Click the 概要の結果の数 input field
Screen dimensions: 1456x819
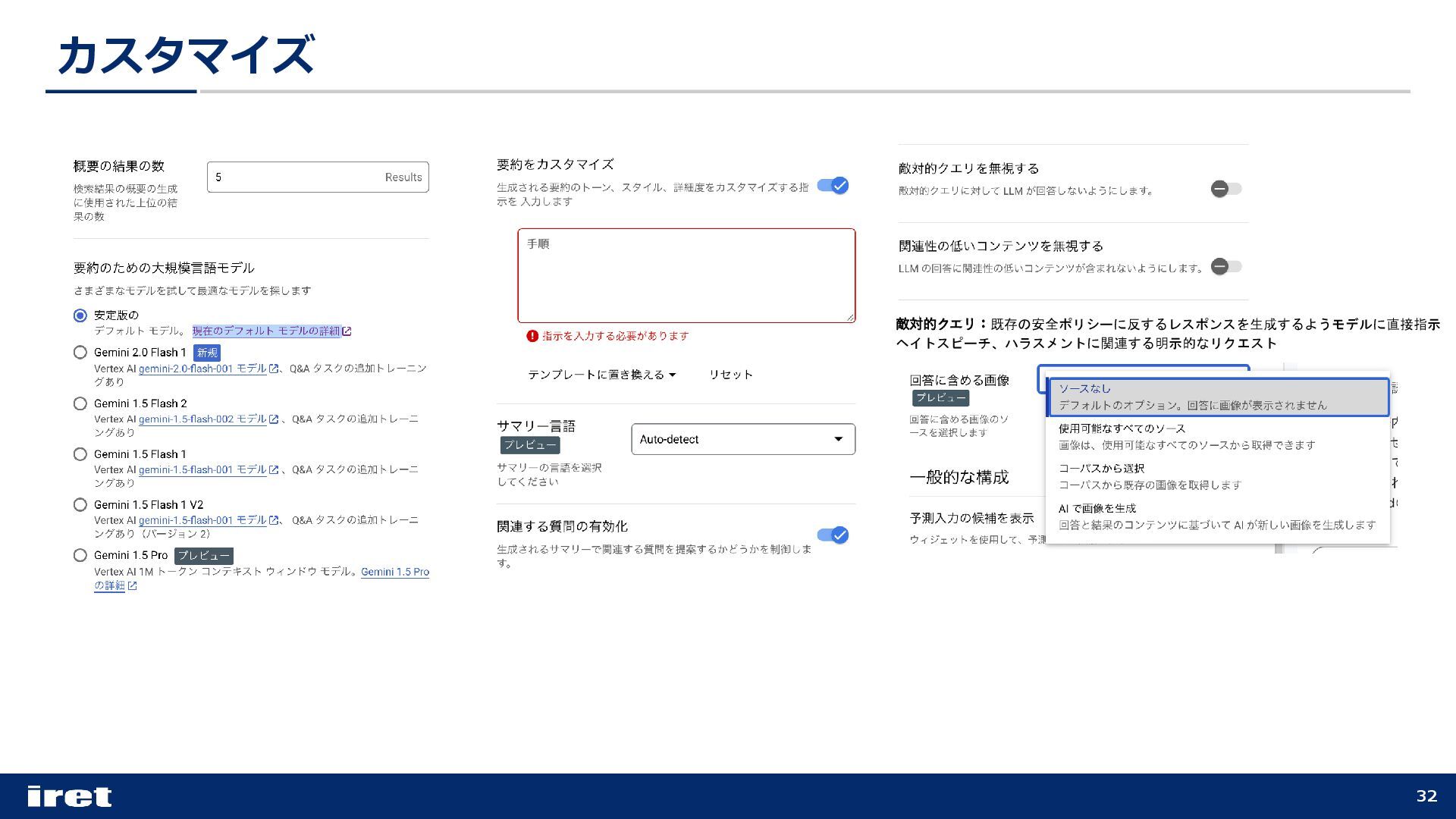tap(318, 177)
